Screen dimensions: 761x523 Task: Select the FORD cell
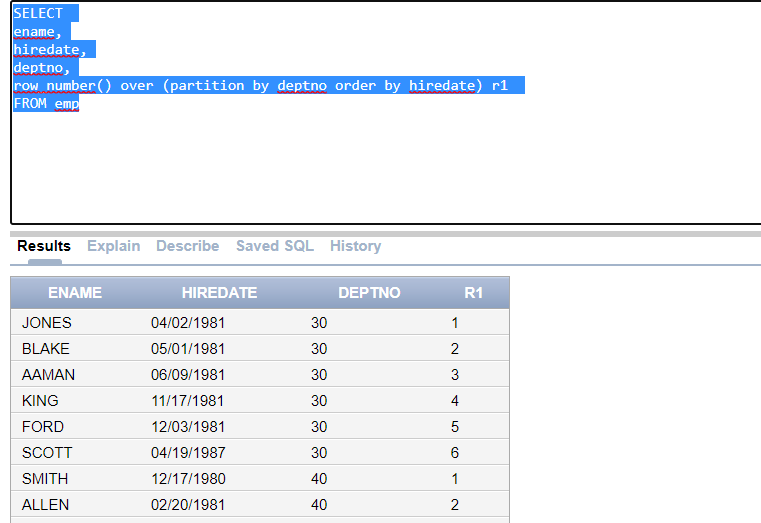43,427
